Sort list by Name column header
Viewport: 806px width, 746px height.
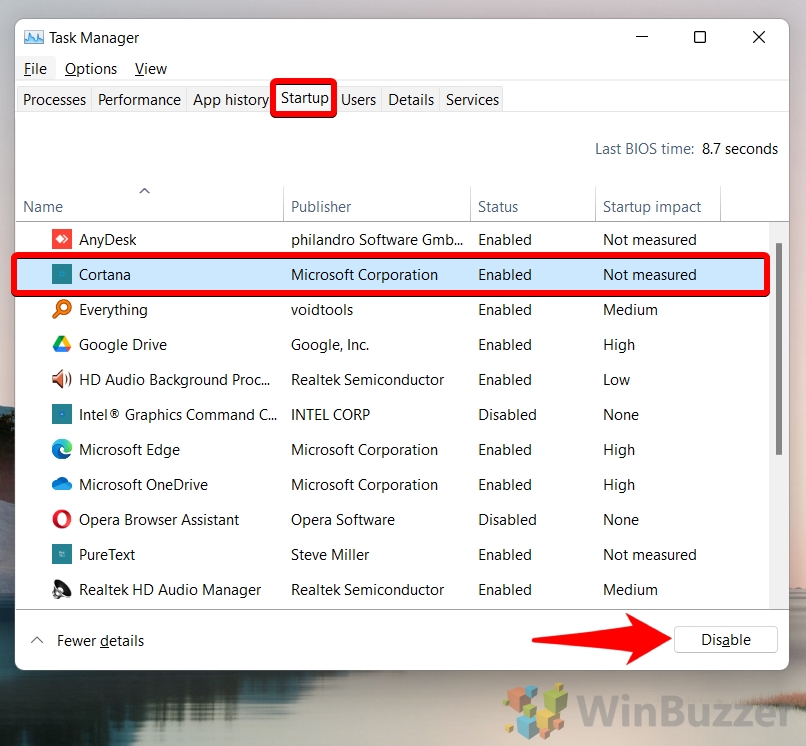coord(43,207)
